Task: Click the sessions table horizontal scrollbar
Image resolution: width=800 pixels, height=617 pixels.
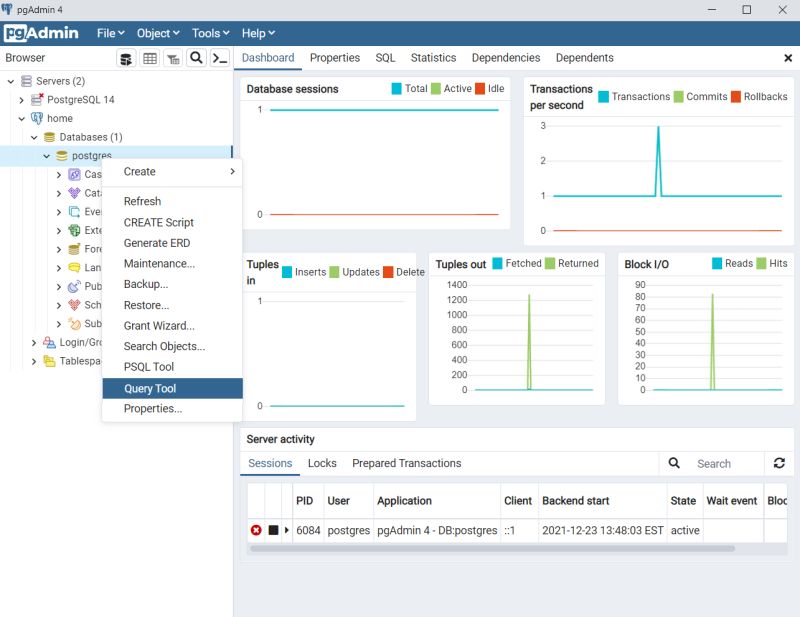Action: pos(492,549)
